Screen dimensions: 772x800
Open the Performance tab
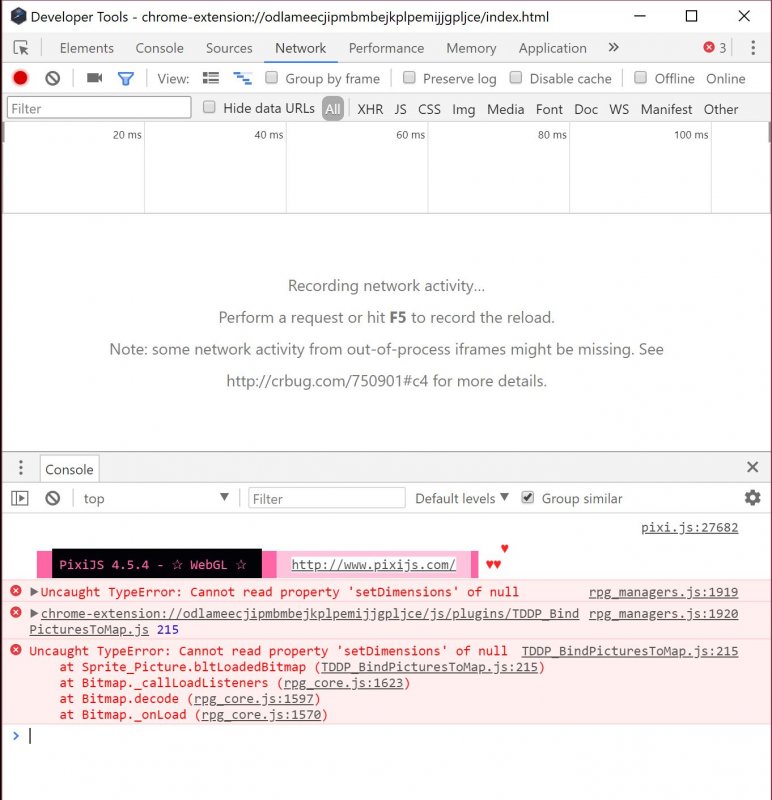[386, 48]
